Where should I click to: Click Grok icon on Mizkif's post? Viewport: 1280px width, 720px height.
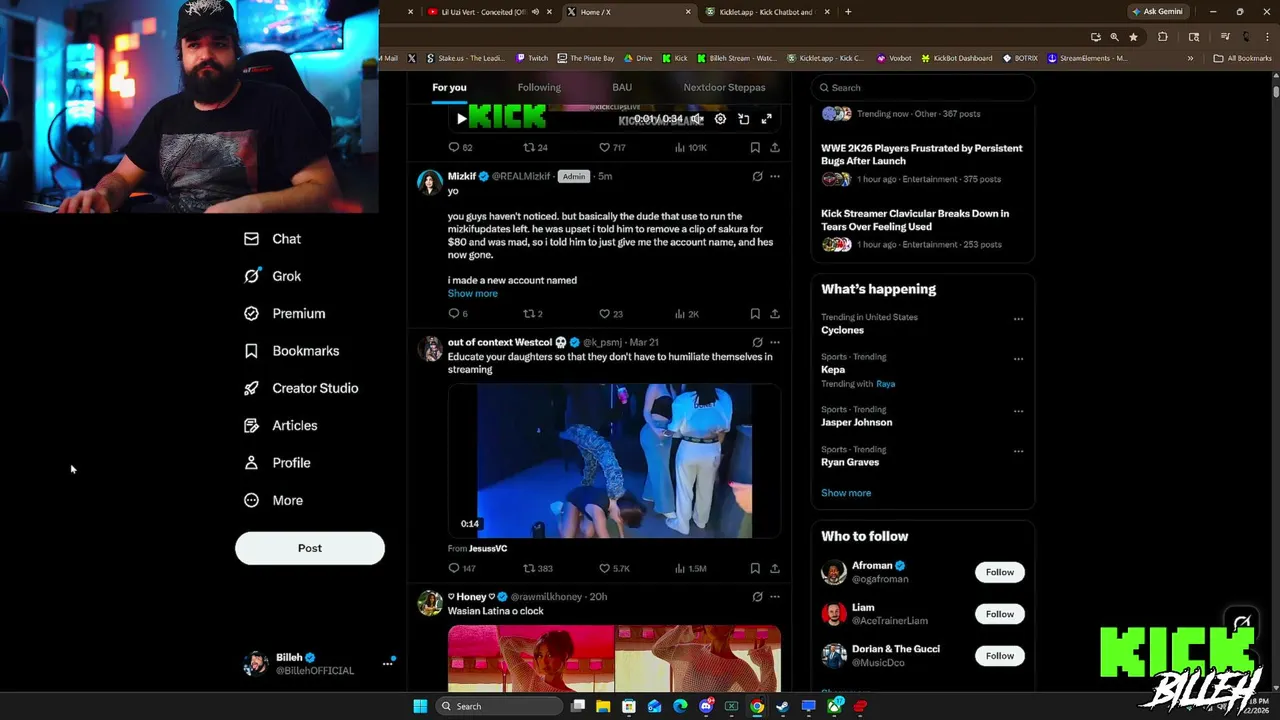click(757, 176)
